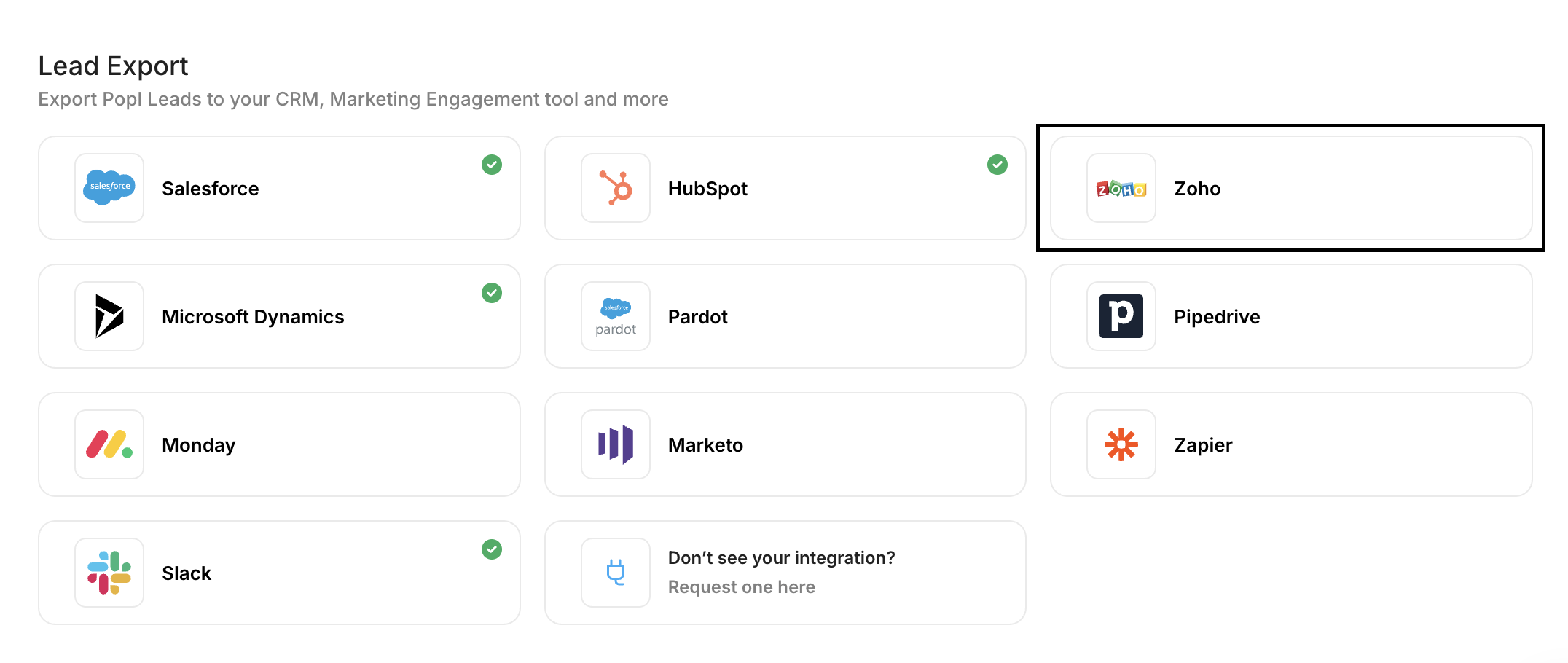
Task: Click the Marketo logo icon
Action: pos(616,444)
